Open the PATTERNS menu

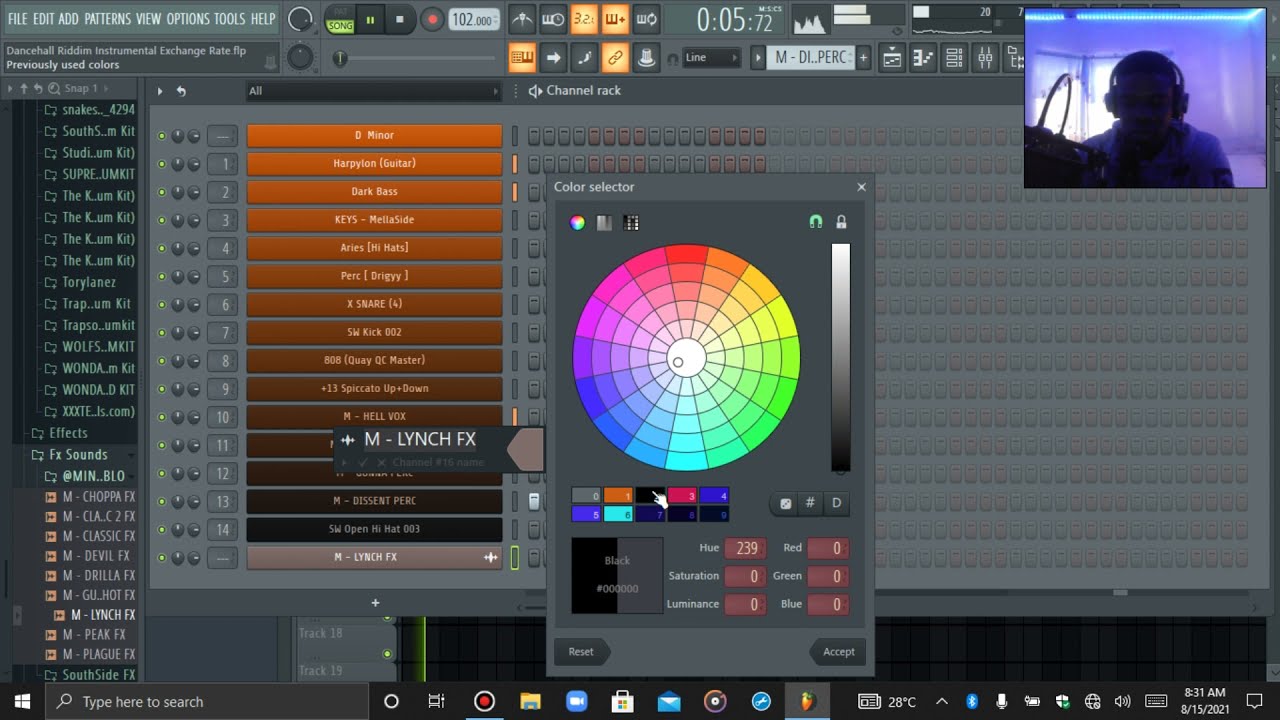tap(107, 19)
